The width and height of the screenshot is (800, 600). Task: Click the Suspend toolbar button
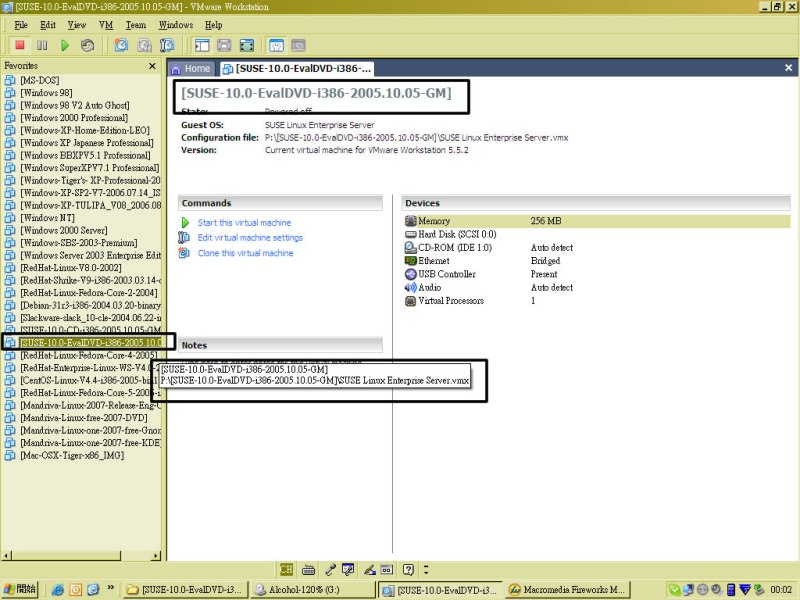[42, 45]
